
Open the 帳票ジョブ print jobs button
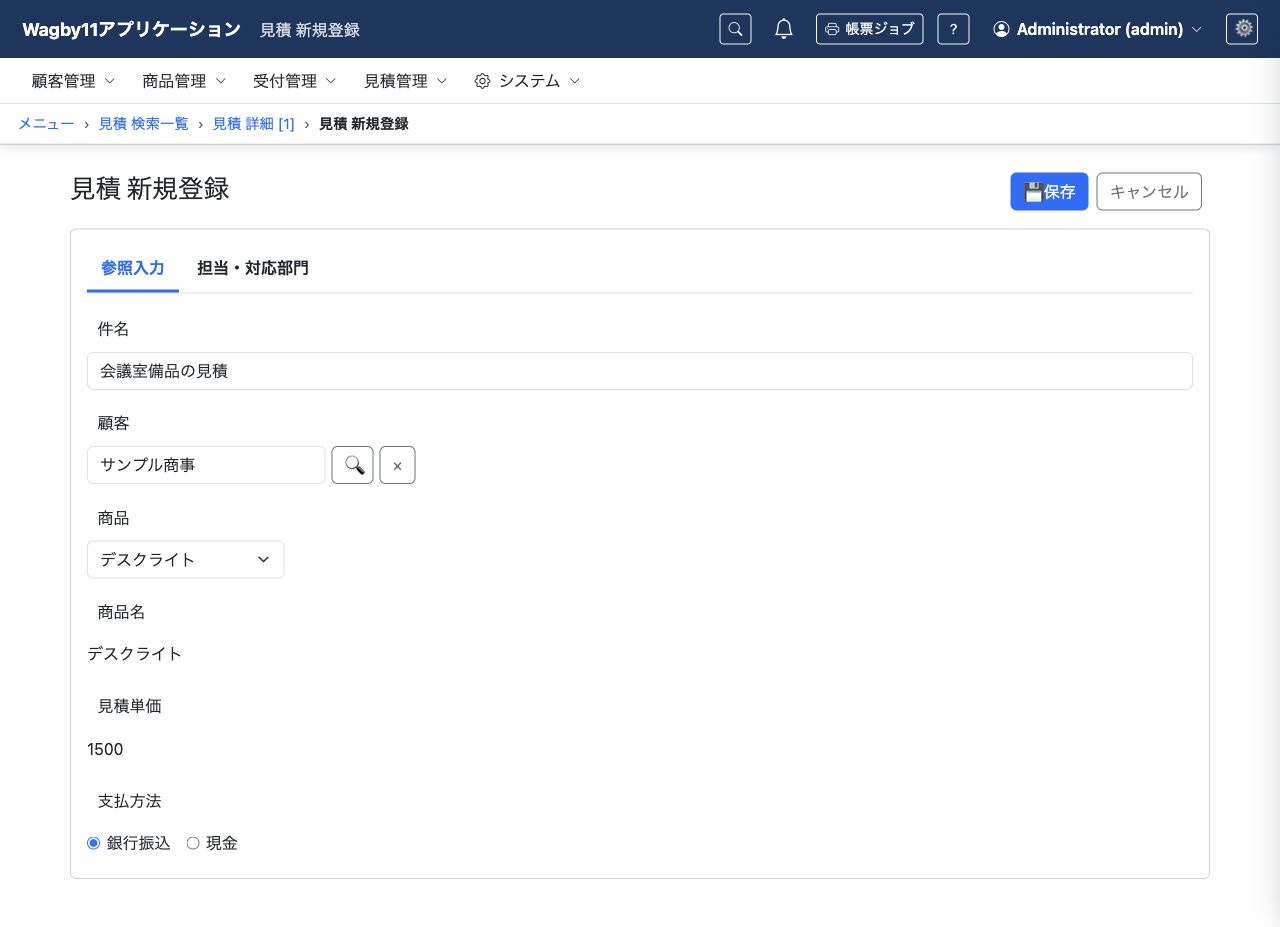coord(869,29)
